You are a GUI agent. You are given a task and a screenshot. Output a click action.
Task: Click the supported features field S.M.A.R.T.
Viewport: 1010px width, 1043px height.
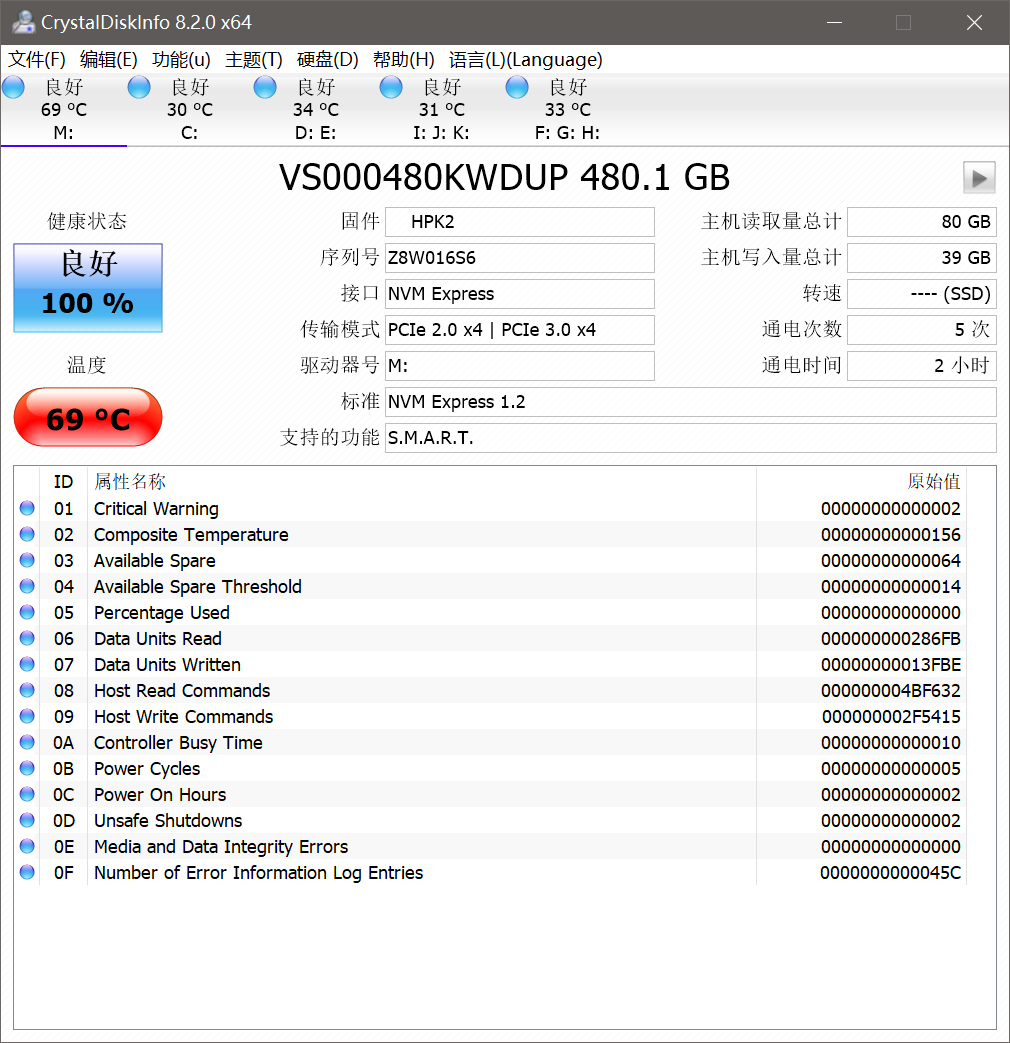click(x=691, y=438)
